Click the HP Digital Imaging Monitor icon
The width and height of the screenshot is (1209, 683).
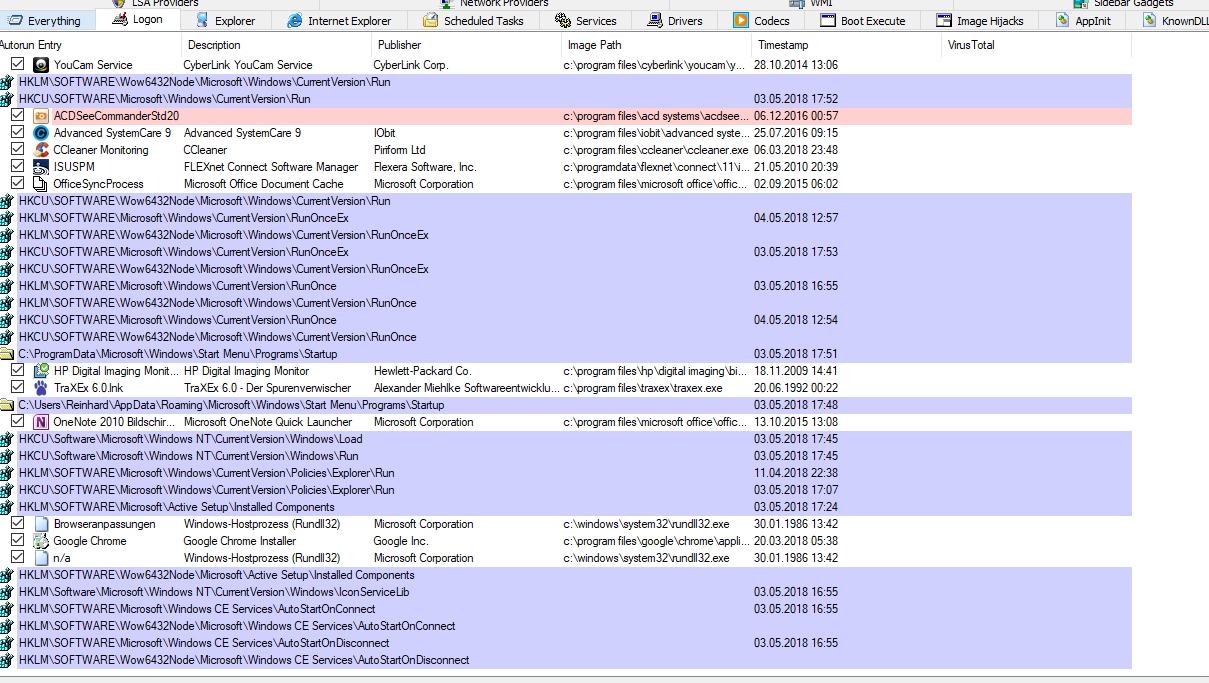pyautogui.click(x=41, y=371)
